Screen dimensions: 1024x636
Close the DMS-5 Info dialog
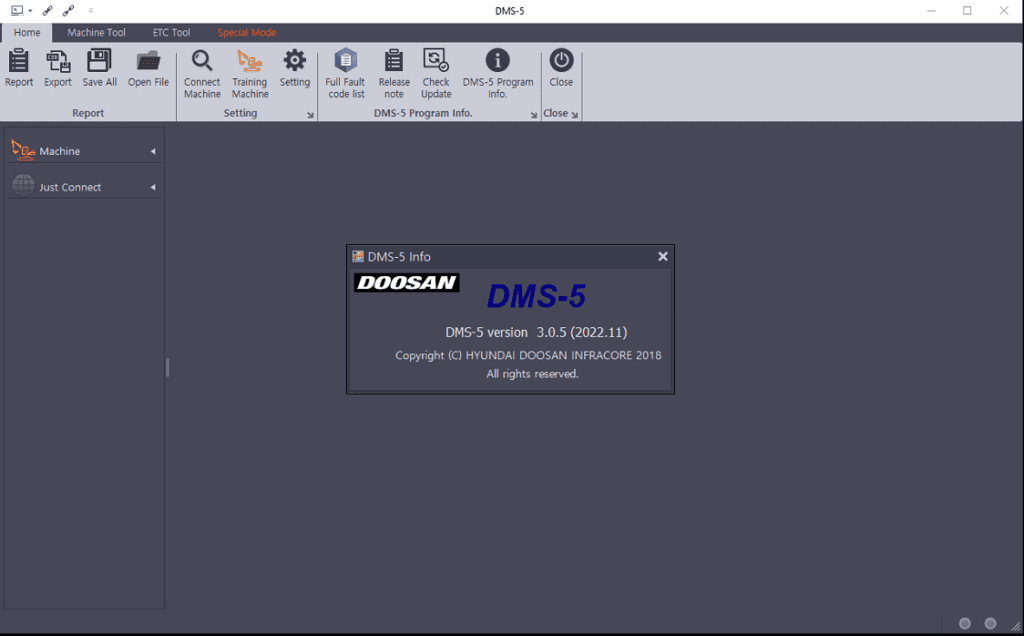662,257
